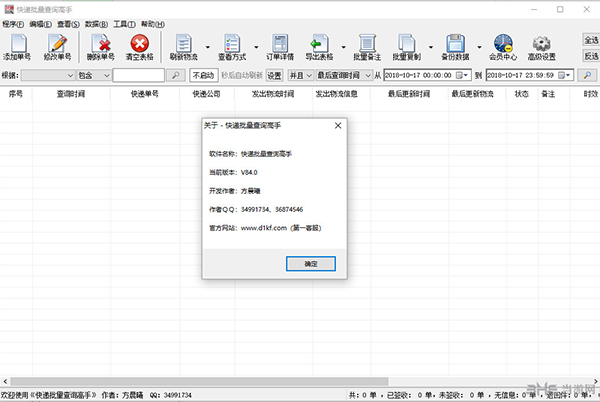Click the 查询时间 column header
Viewport: 600px width, 402px height.
(x=71, y=94)
